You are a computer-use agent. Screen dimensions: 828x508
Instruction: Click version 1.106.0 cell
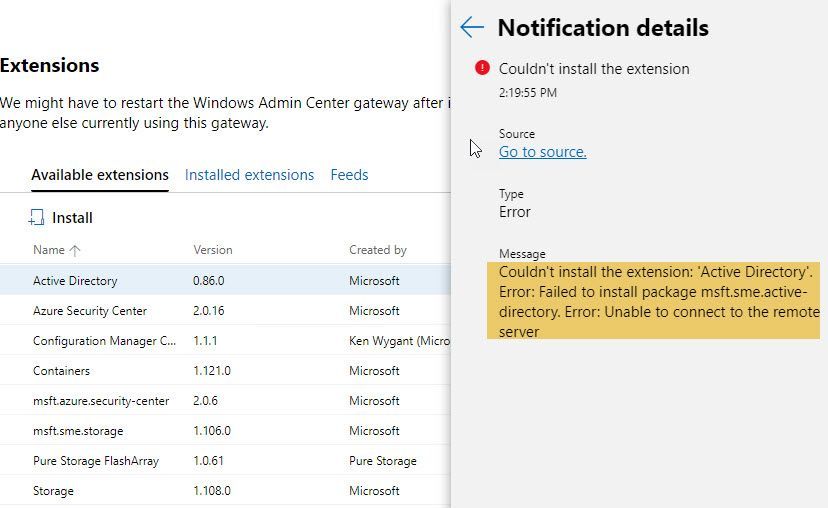coord(212,431)
